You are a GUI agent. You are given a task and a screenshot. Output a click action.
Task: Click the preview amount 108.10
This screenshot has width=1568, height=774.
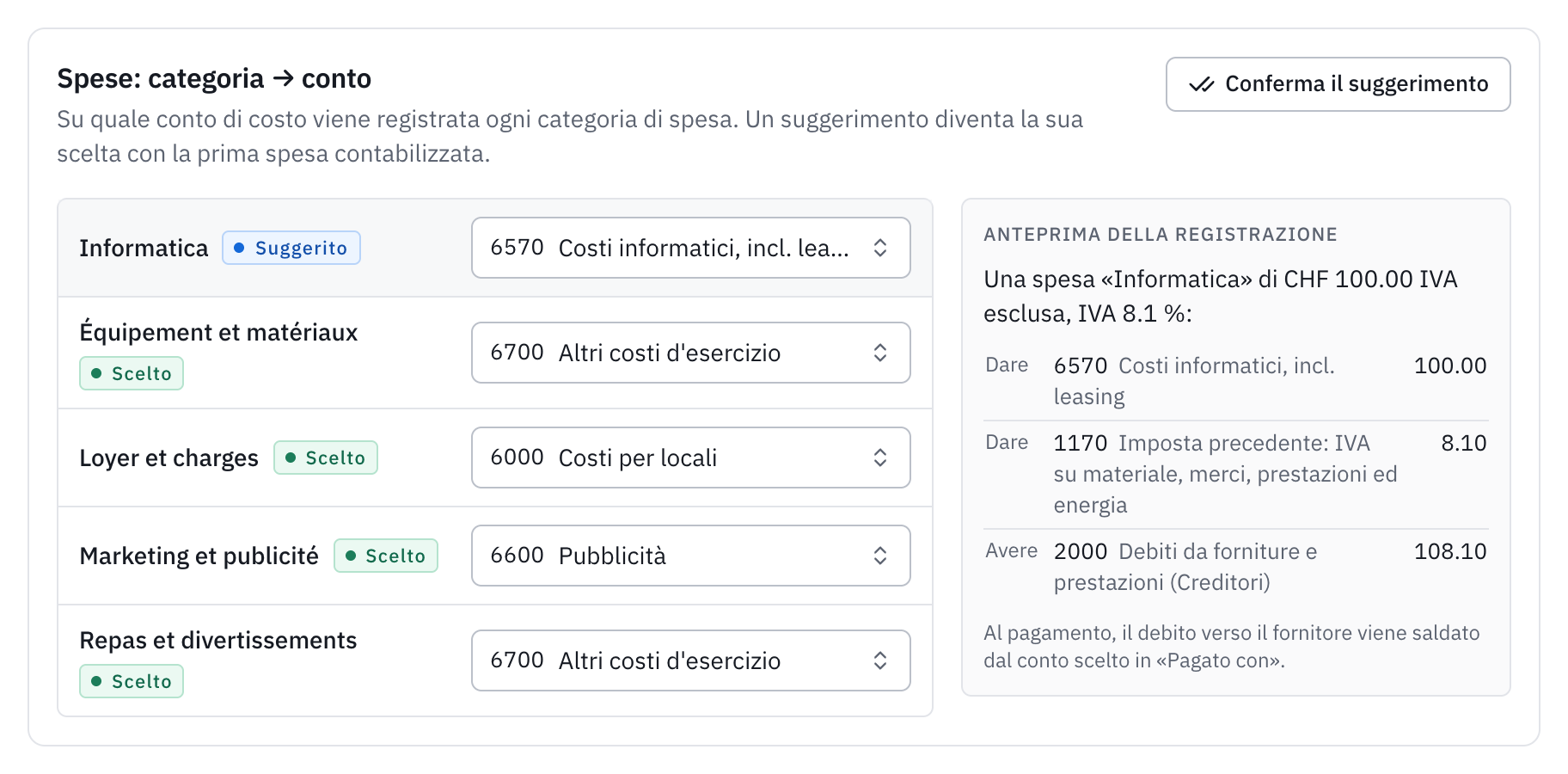pyautogui.click(x=1450, y=551)
